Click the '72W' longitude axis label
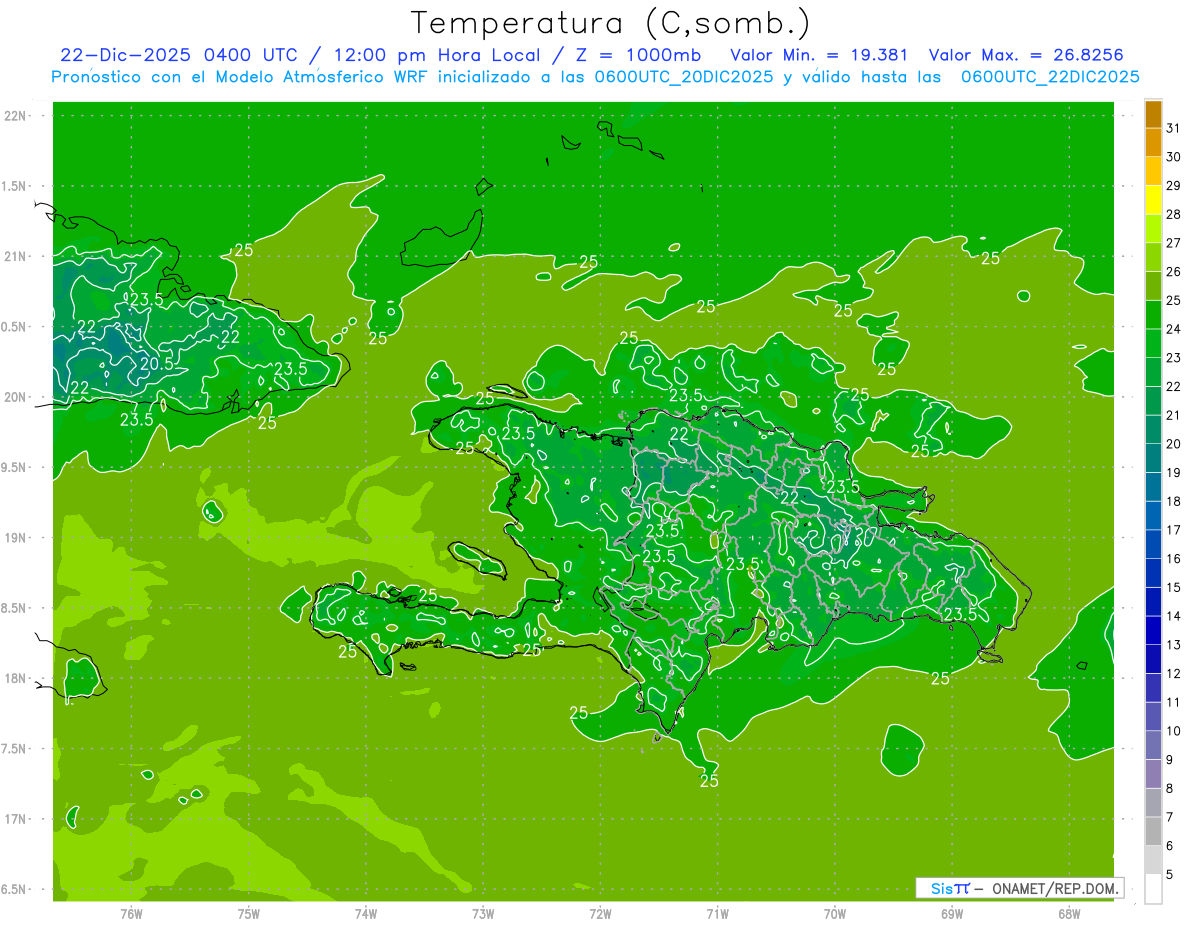 pos(600,913)
